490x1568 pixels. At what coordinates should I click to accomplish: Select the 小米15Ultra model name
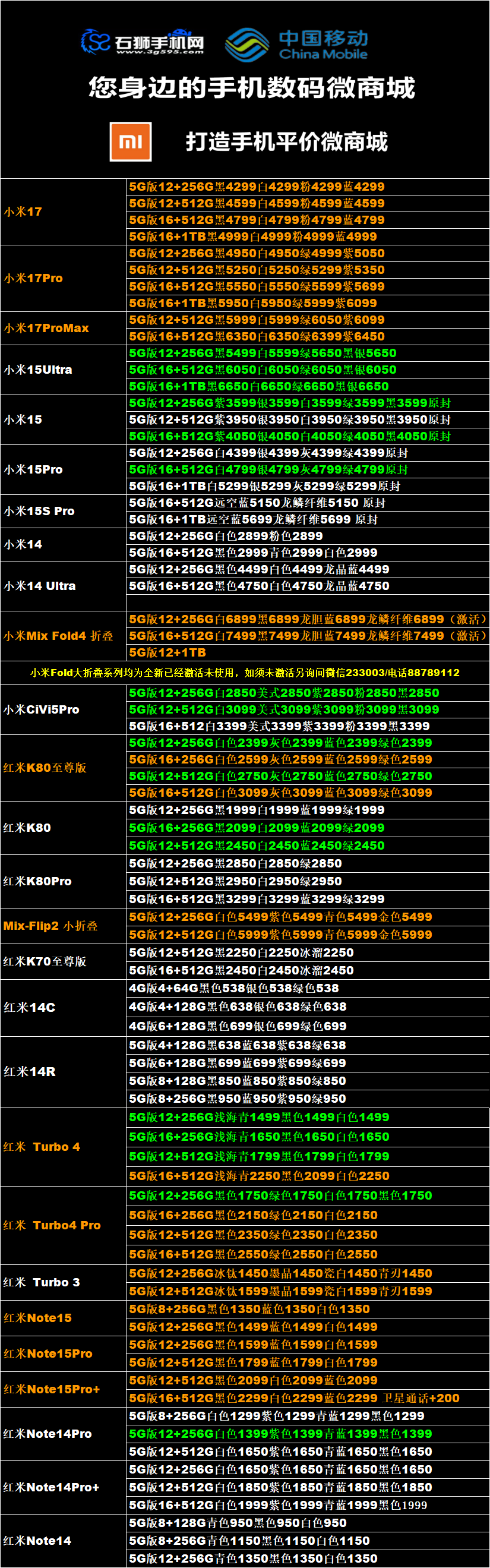(x=39, y=370)
